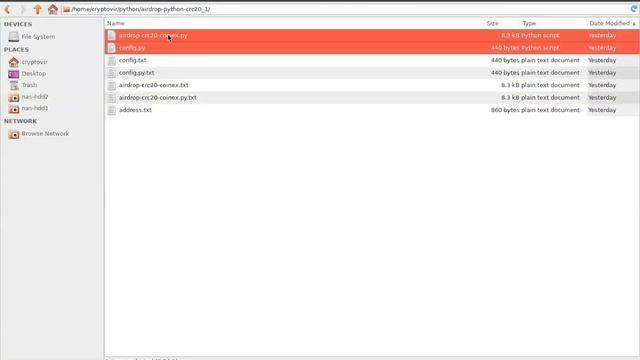Click file icon of airdrop-crc20-coinex.py
This screenshot has width=640, height=360.
click(x=111, y=36)
